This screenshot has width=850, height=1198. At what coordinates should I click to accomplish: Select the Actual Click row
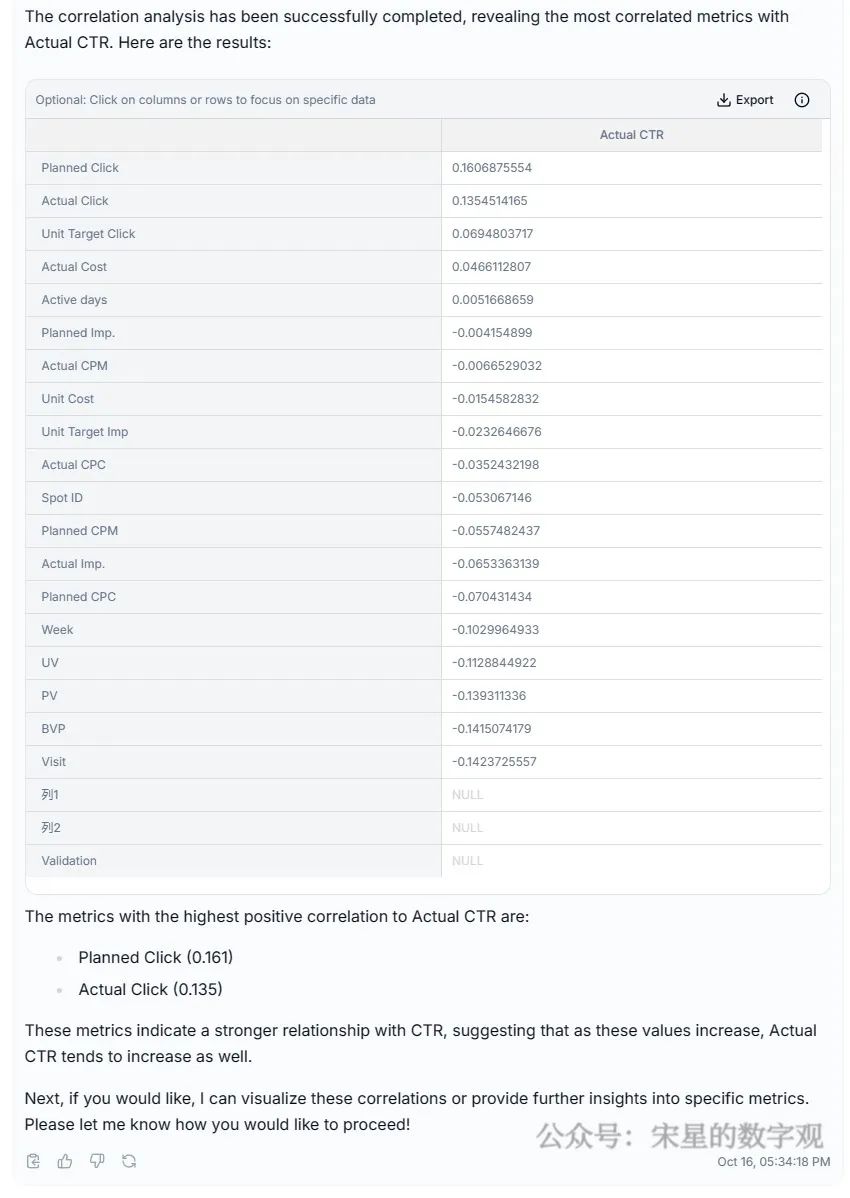(75, 201)
